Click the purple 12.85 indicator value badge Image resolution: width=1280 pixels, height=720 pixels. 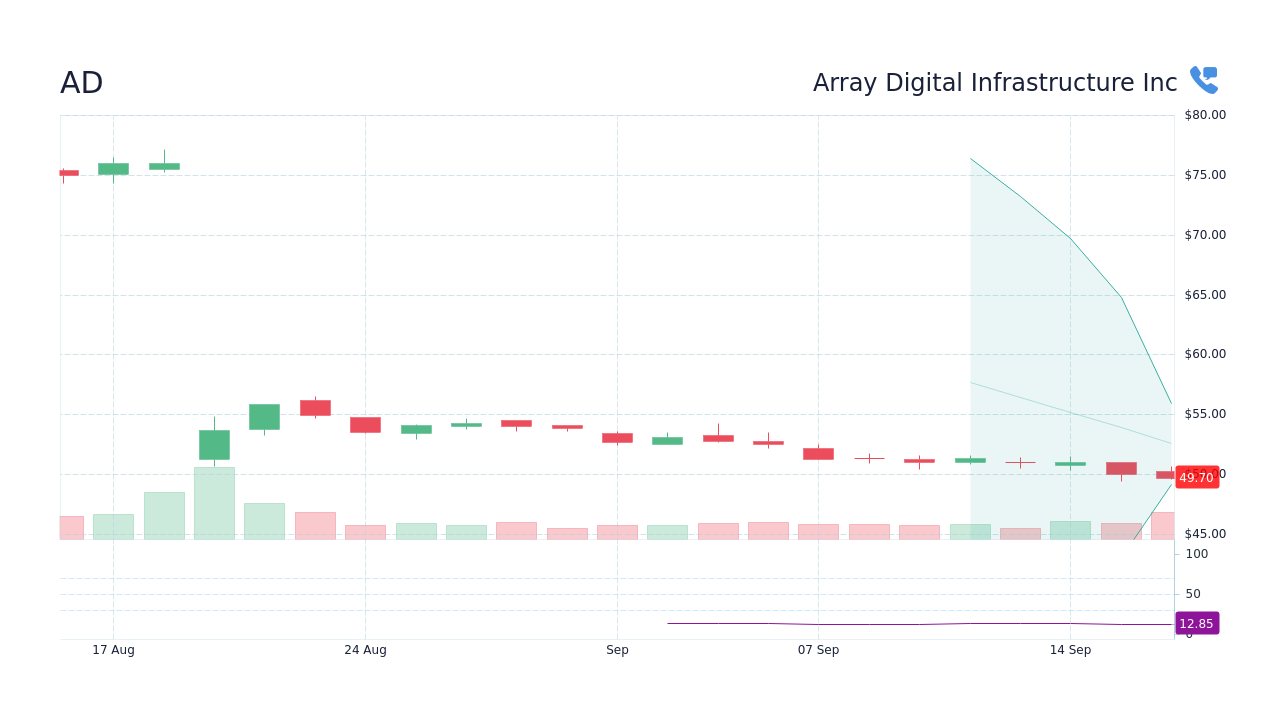[1196, 623]
